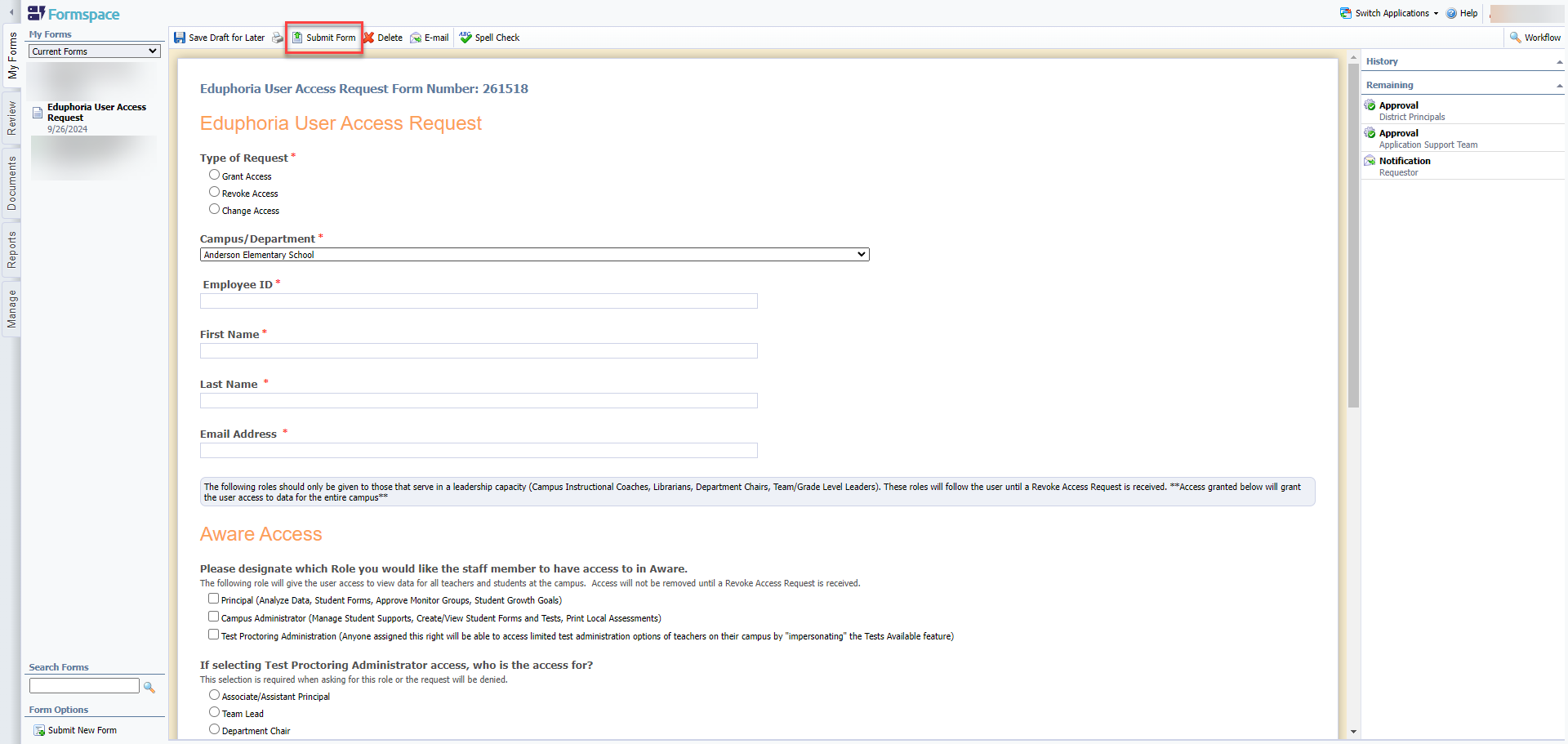The width and height of the screenshot is (1568, 744).
Task: Click into the Employee ID field
Action: [479, 301]
